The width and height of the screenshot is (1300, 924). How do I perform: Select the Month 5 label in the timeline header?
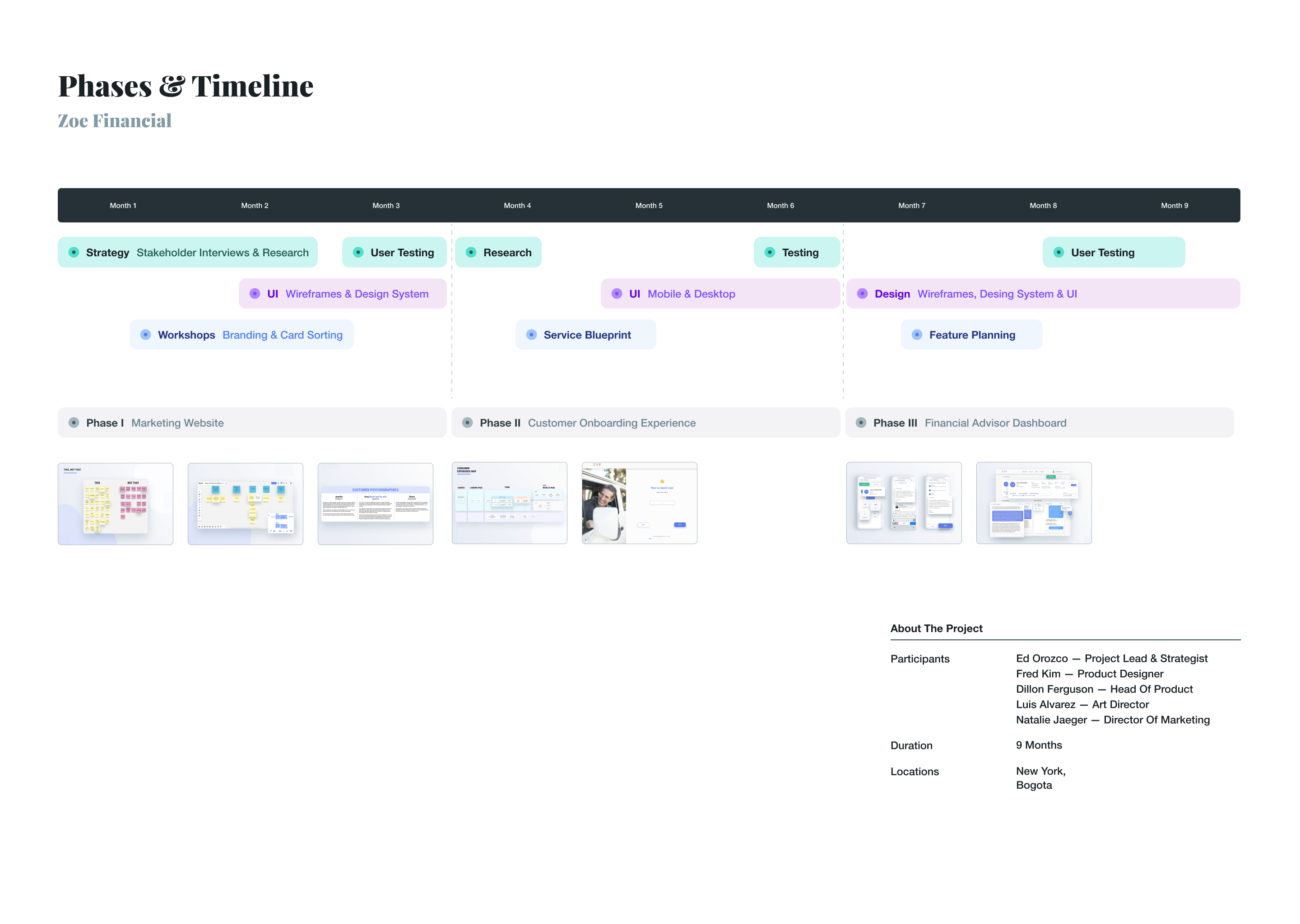tap(649, 205)
